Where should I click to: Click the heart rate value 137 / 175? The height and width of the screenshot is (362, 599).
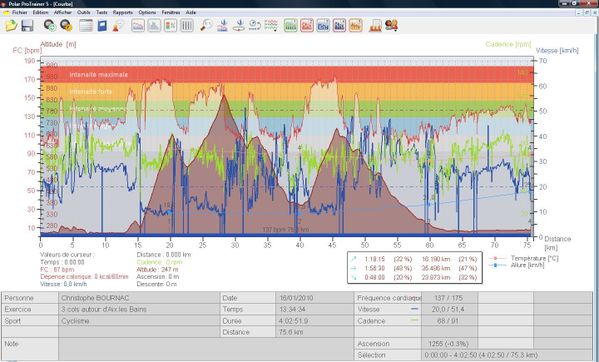[x=448, y=298]
